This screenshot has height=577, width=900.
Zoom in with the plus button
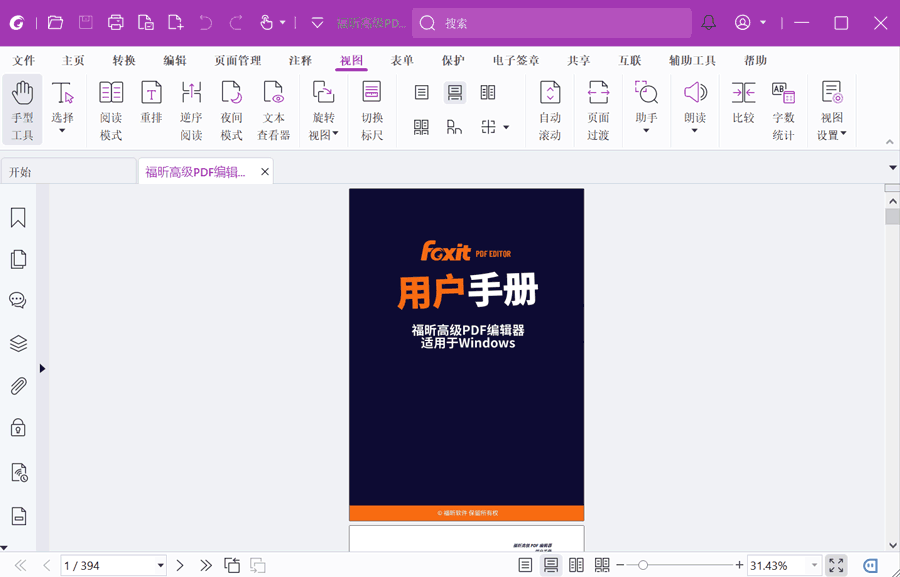tap(739, 566)
